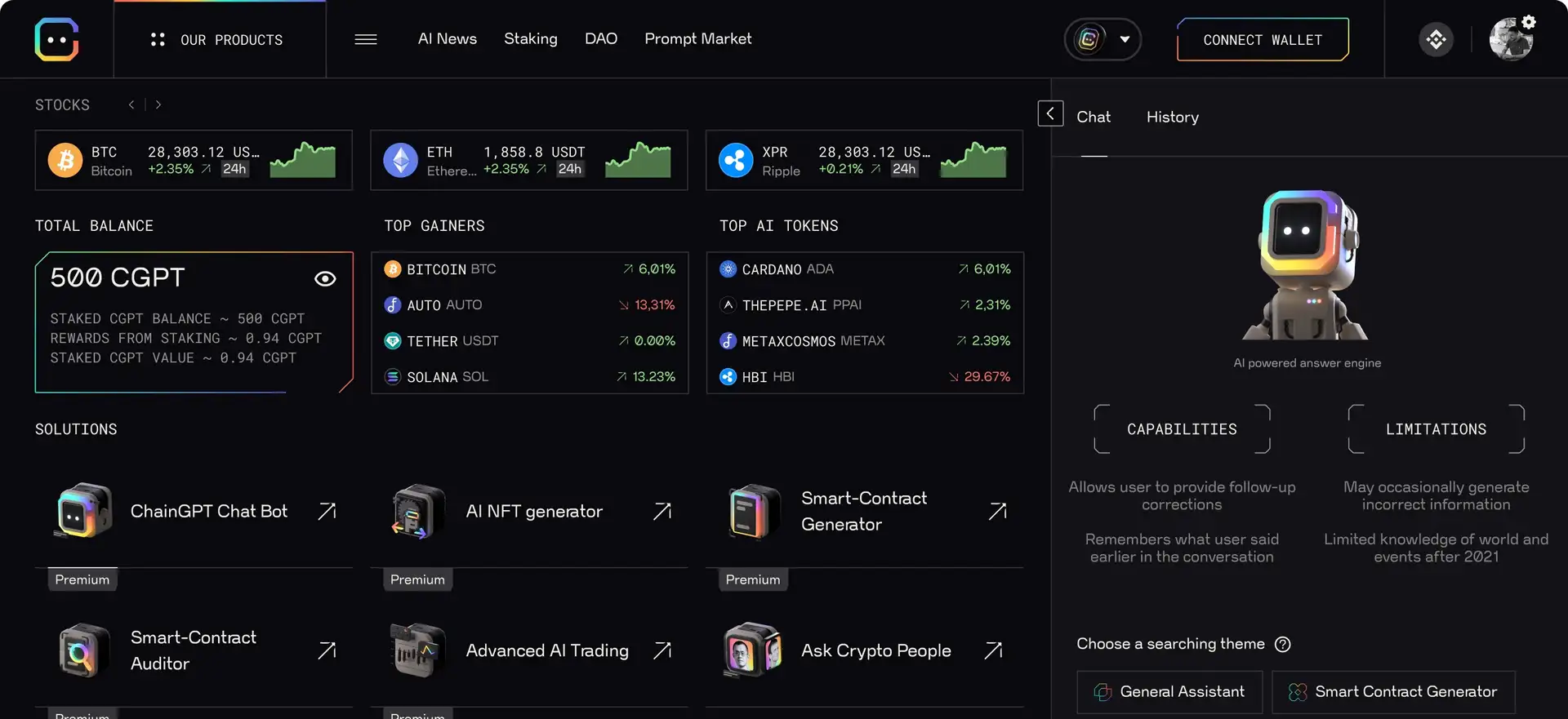The image size is (1568, 719).
Task: Open the Our Products menu
Action: tap(217, 40)
